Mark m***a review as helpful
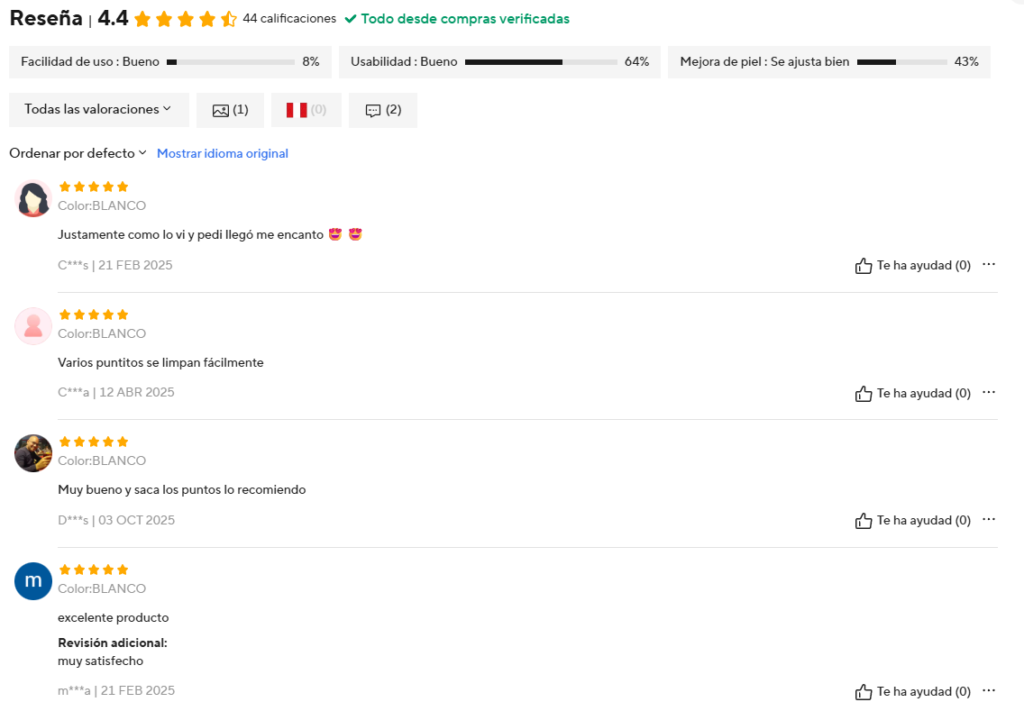Image resolution: width=1024 pixels, height=702 pixels. click(864, 692)
